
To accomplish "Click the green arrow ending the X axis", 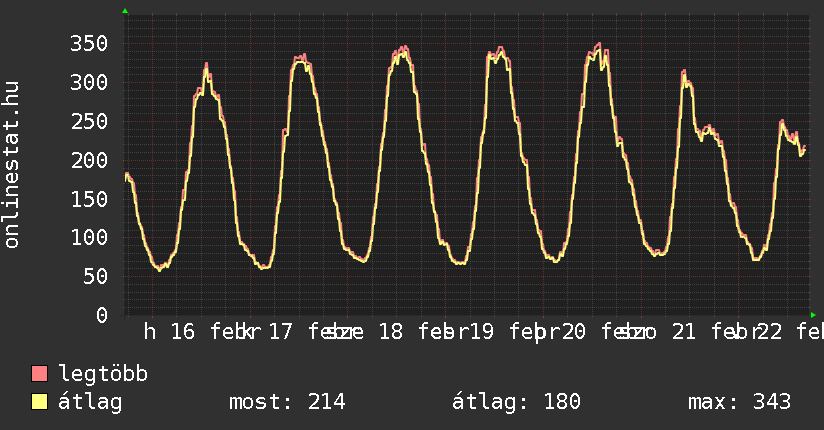I will (814, 315).
